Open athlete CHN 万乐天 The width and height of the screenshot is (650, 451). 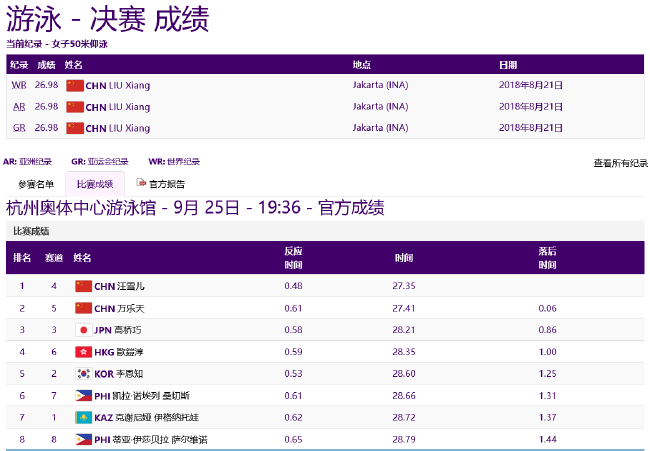pos(119,308)
